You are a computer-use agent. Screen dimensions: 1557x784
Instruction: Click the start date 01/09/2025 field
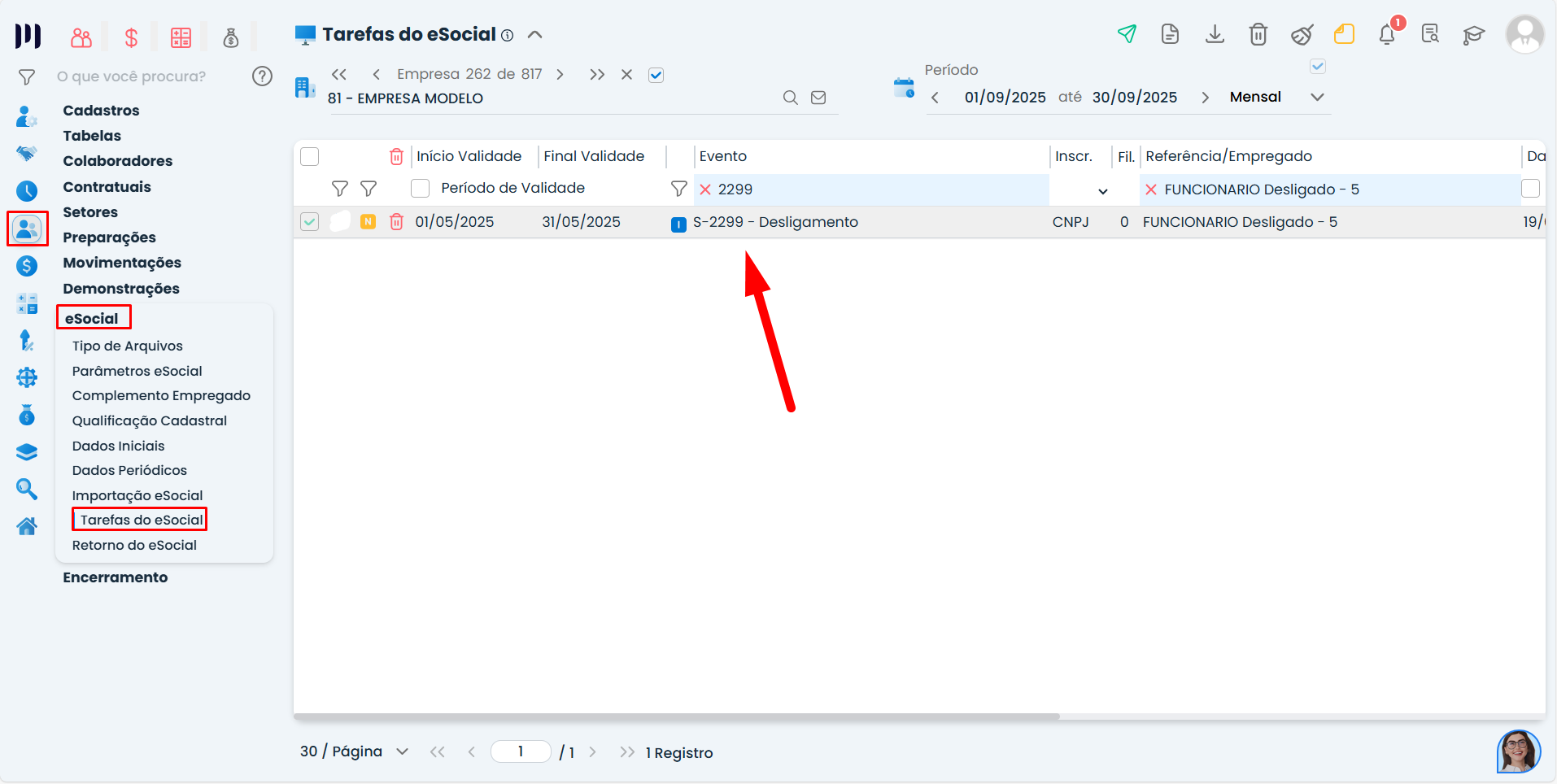pyautogui.click(x=1005, y=98)
